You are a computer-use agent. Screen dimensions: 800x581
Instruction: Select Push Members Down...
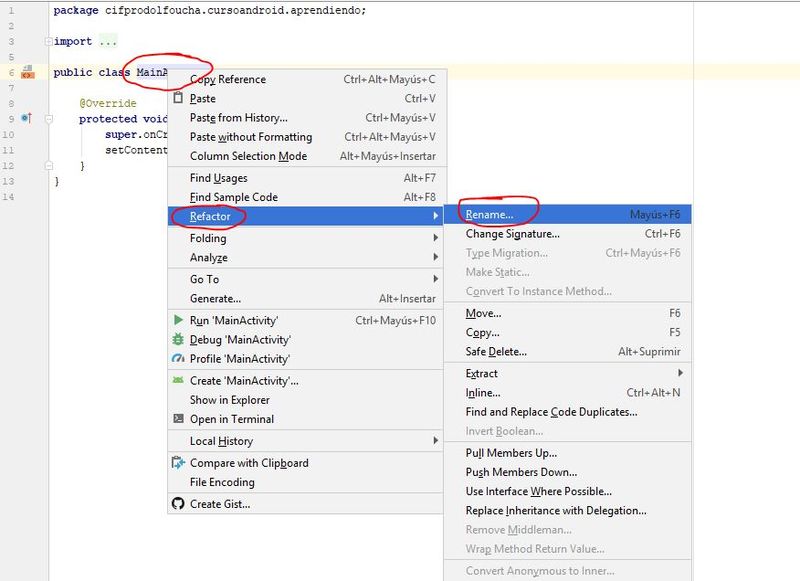tap(568, 472)
